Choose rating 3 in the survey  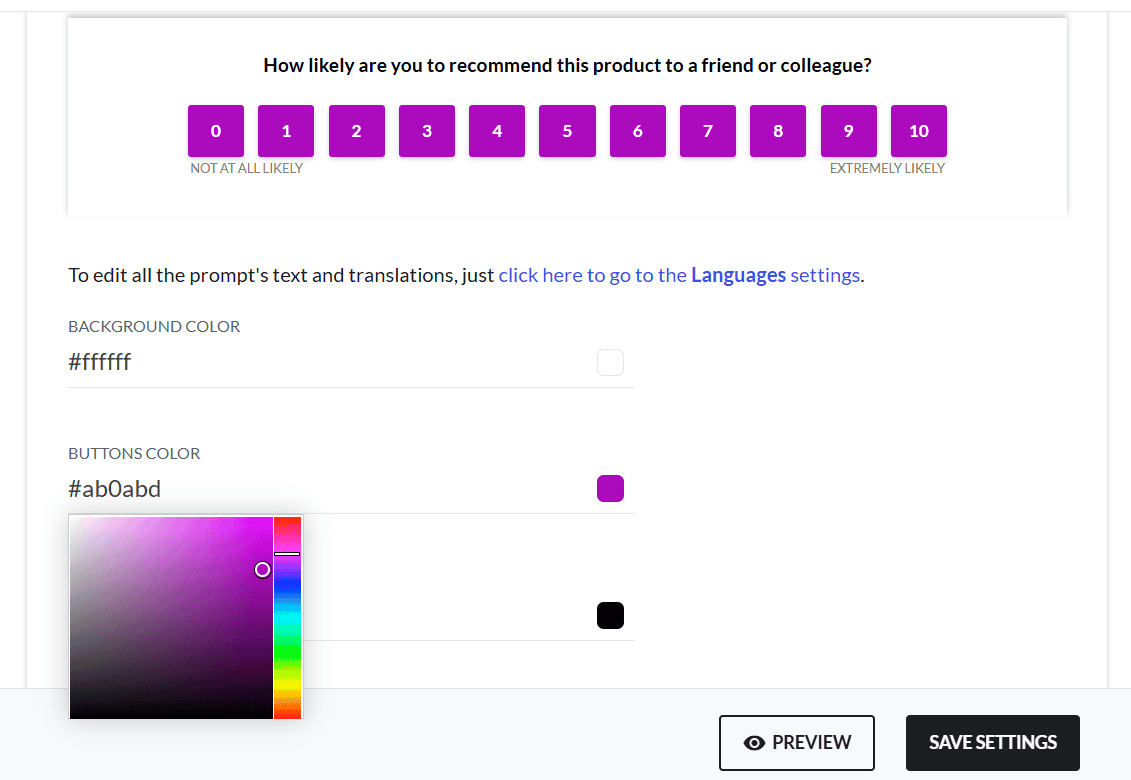(426, 131)
